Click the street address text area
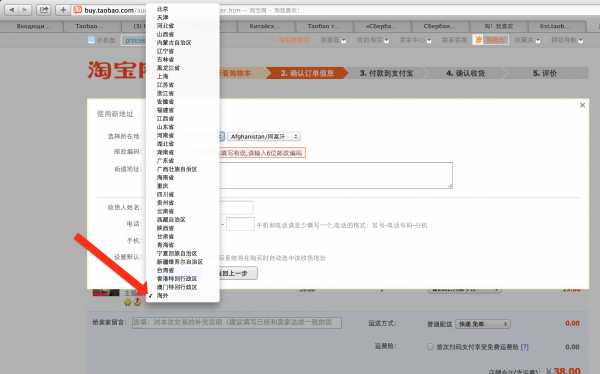600x374 pixels. pos(336,175)
